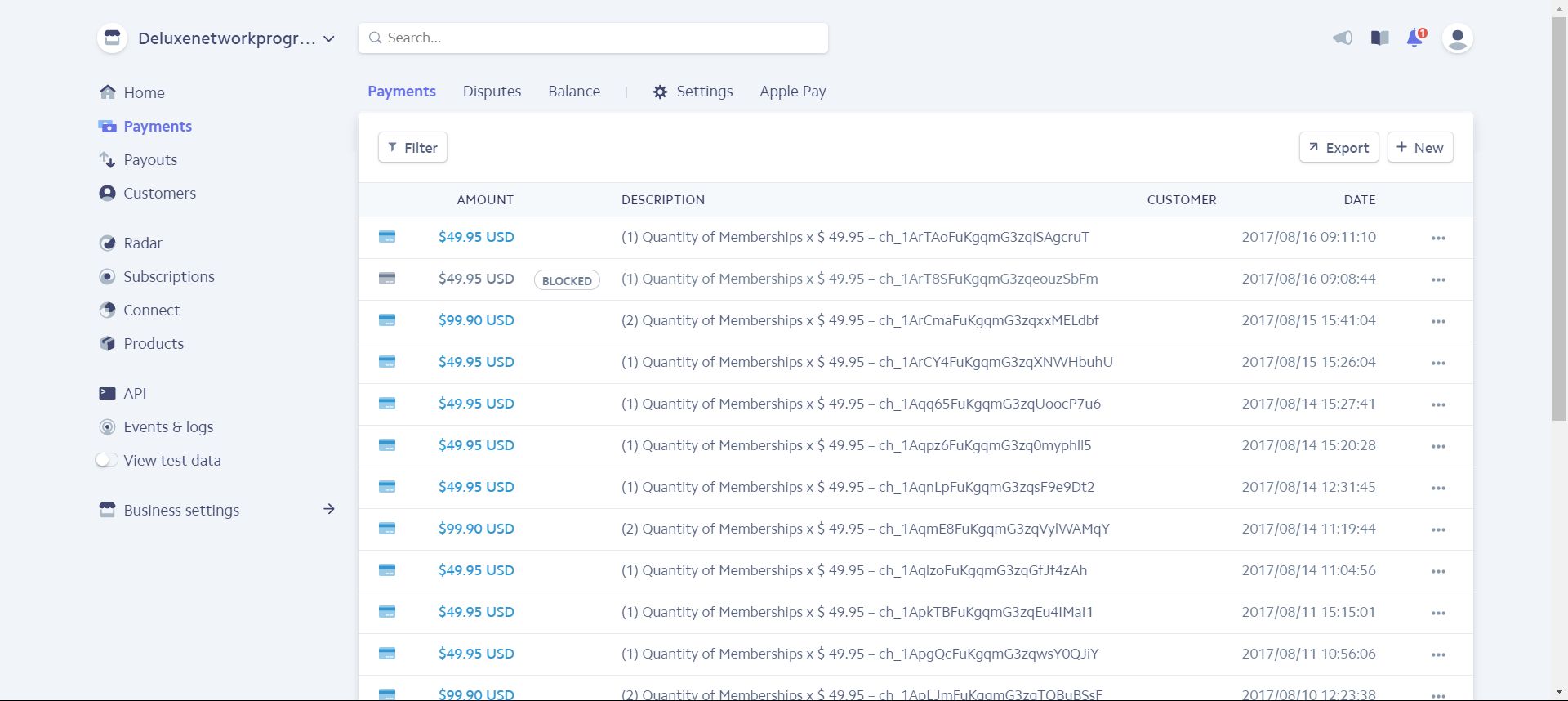Switch to the Disputes tab
1568x701 pixels.
click(x=492, y=92)
